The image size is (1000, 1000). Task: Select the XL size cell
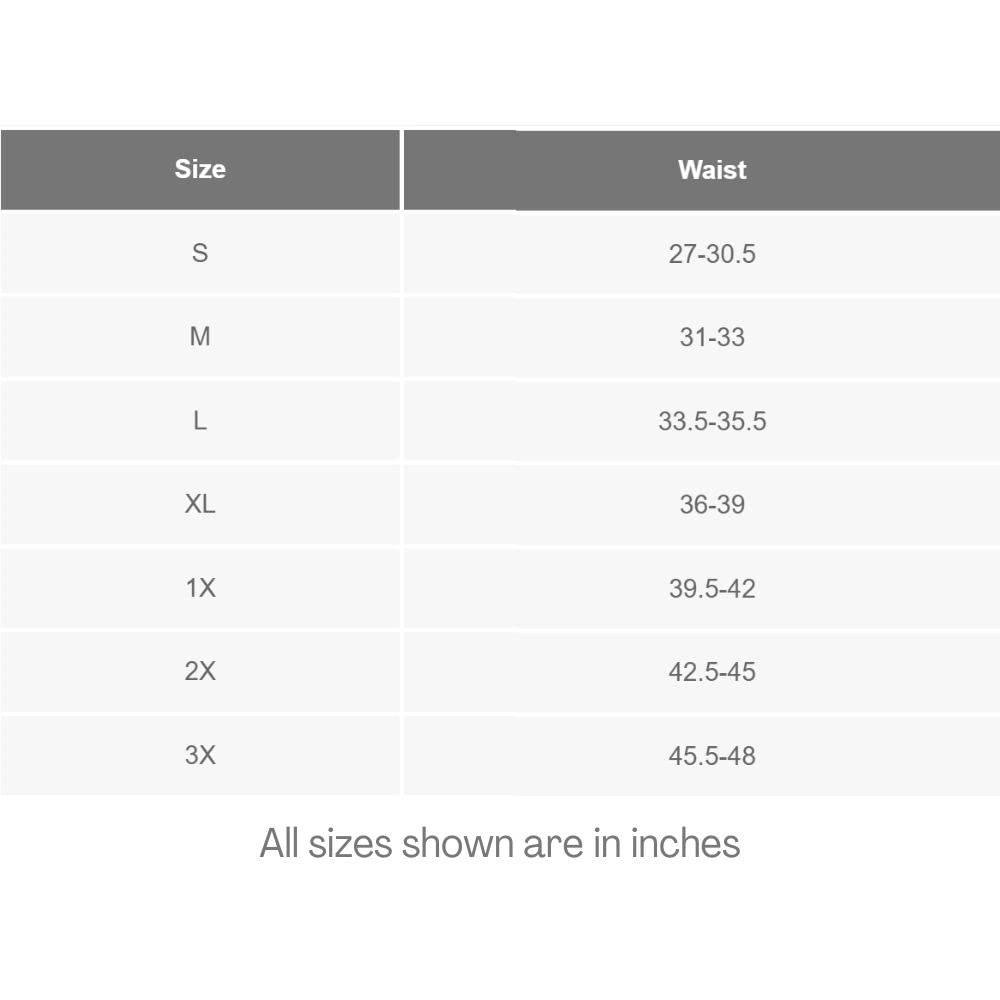click(x=200, y=504)
